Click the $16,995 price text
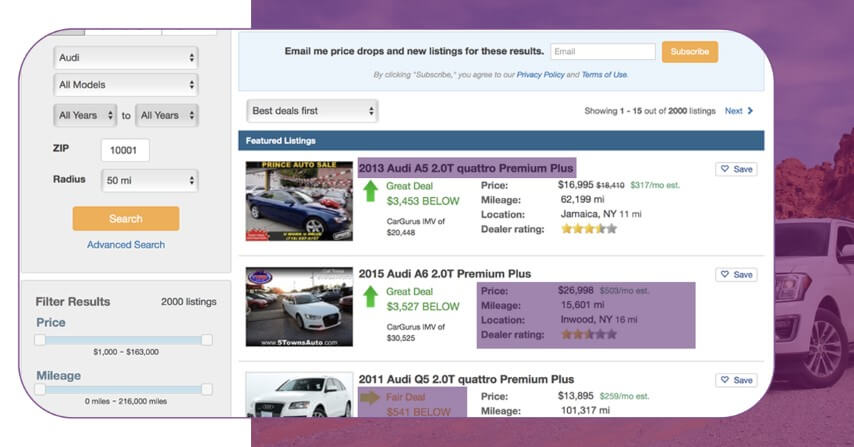 point(576,185)
